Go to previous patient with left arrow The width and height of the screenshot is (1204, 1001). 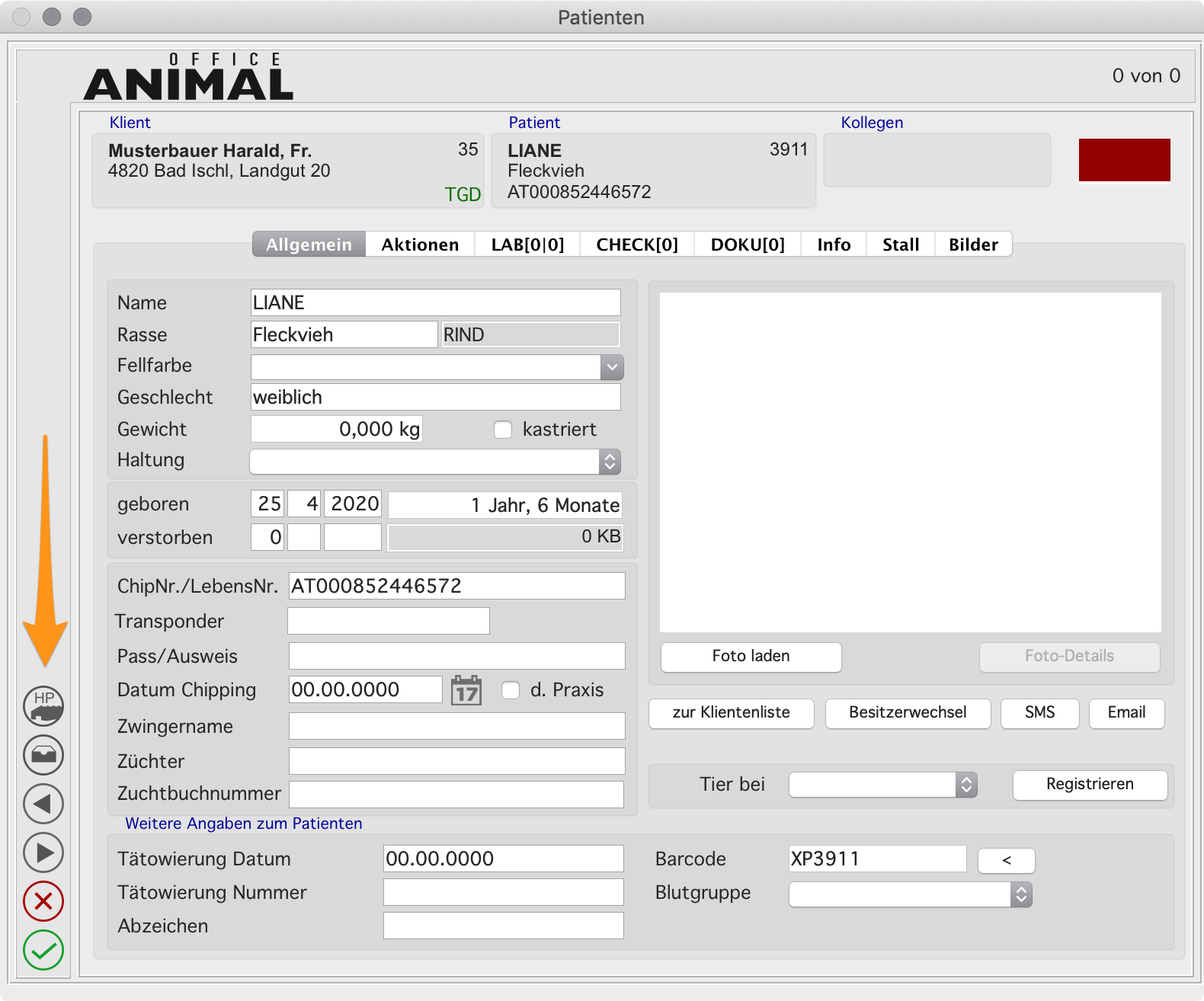click(x=43, y=803)
